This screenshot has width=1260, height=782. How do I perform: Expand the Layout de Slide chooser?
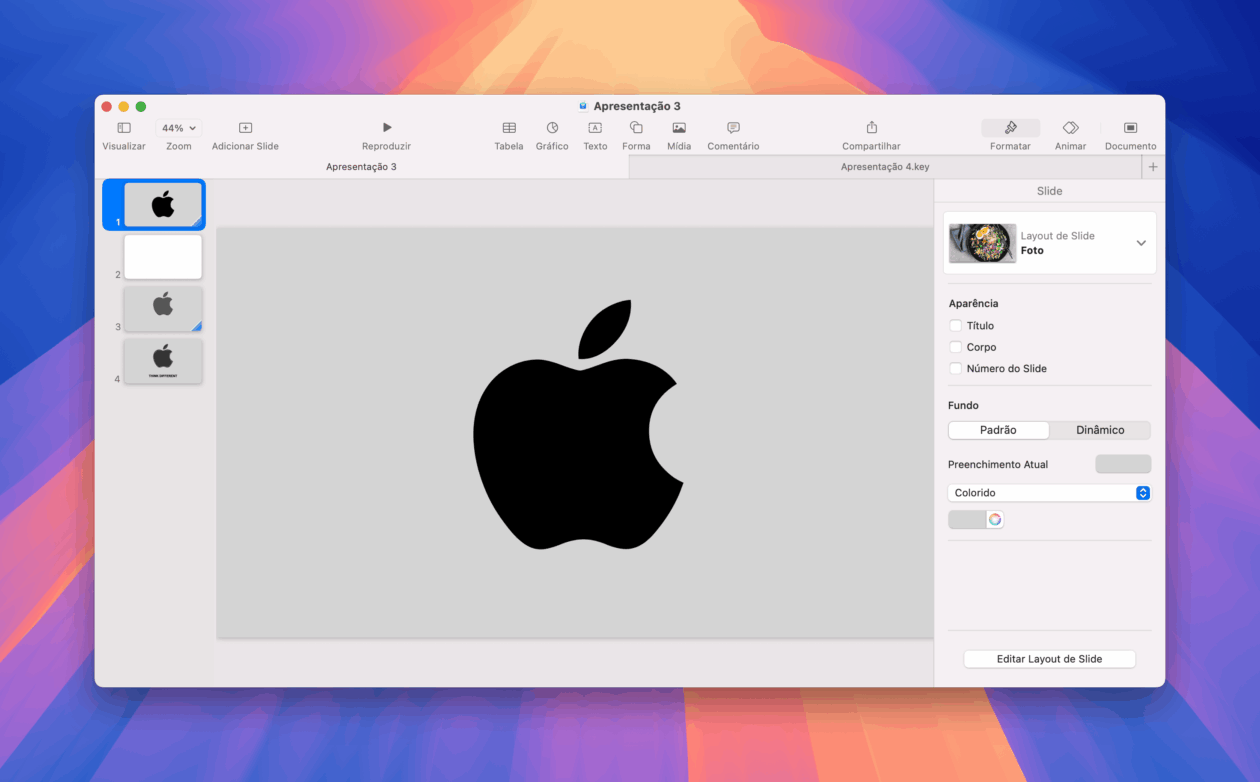[1141, 243]
